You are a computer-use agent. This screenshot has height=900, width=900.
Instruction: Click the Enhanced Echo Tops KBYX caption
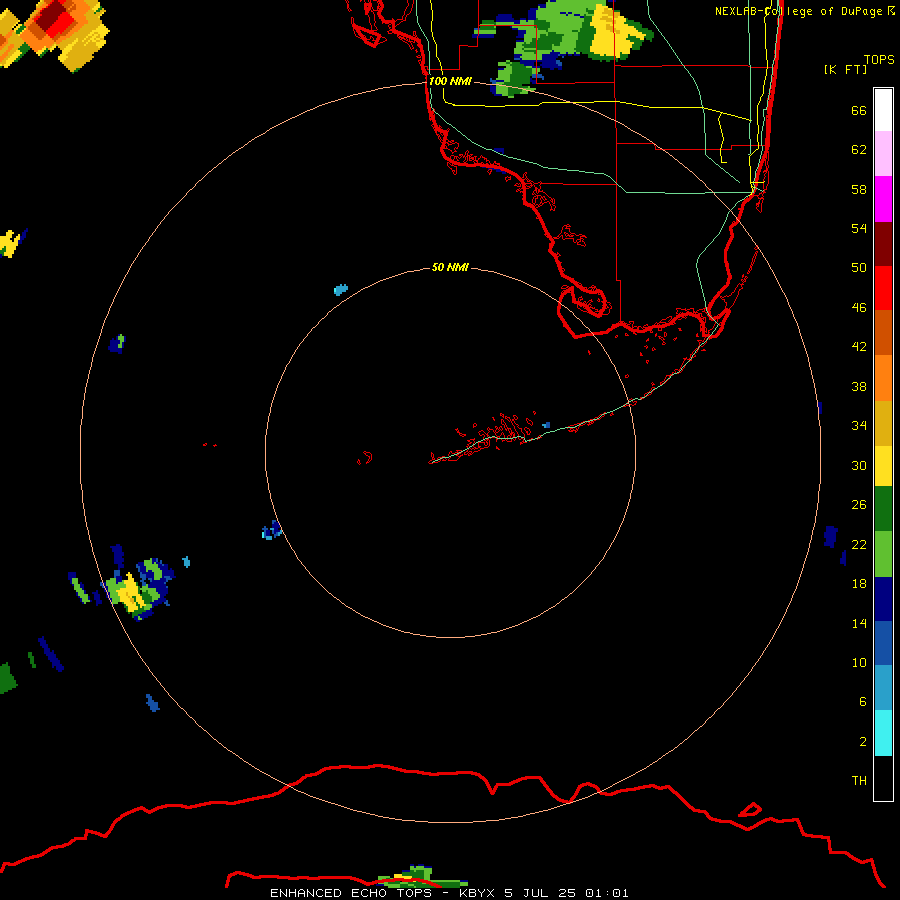(449, 893)
